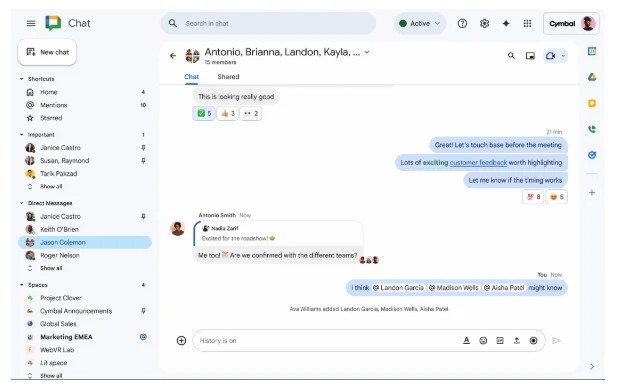Toggle the green checkmark reaction with 5
Image resolution: width=626 pixels, height=392 pixels.
pos(204,113)
